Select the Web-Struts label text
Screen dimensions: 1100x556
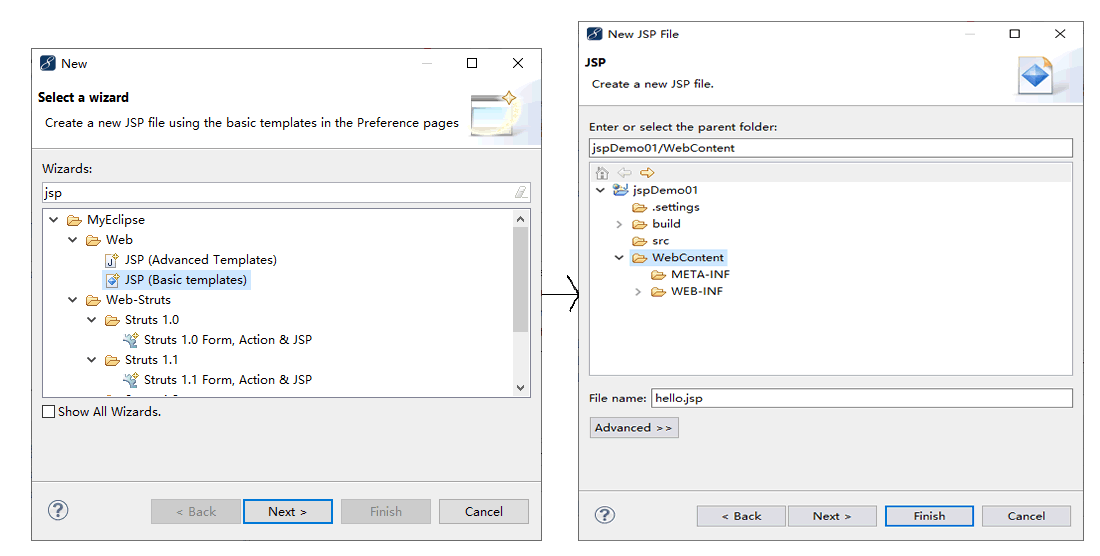point(138,300)
